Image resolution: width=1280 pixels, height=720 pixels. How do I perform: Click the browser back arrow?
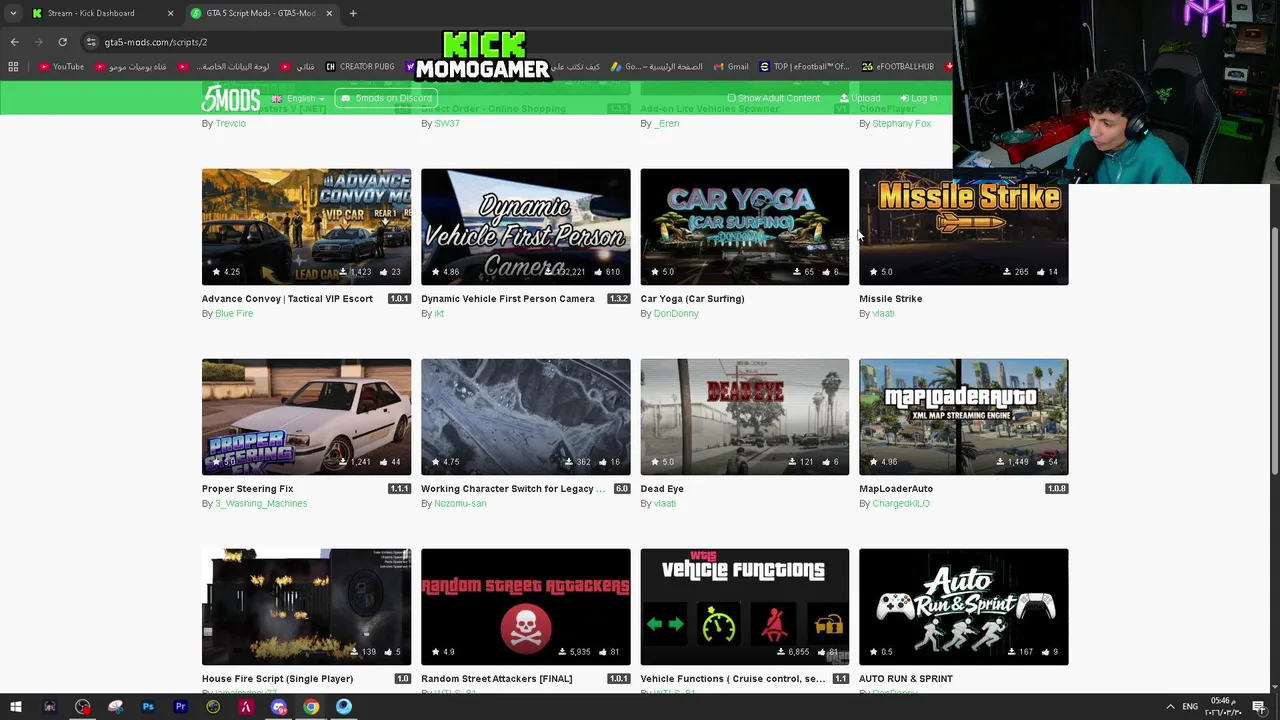pos(14,42)
